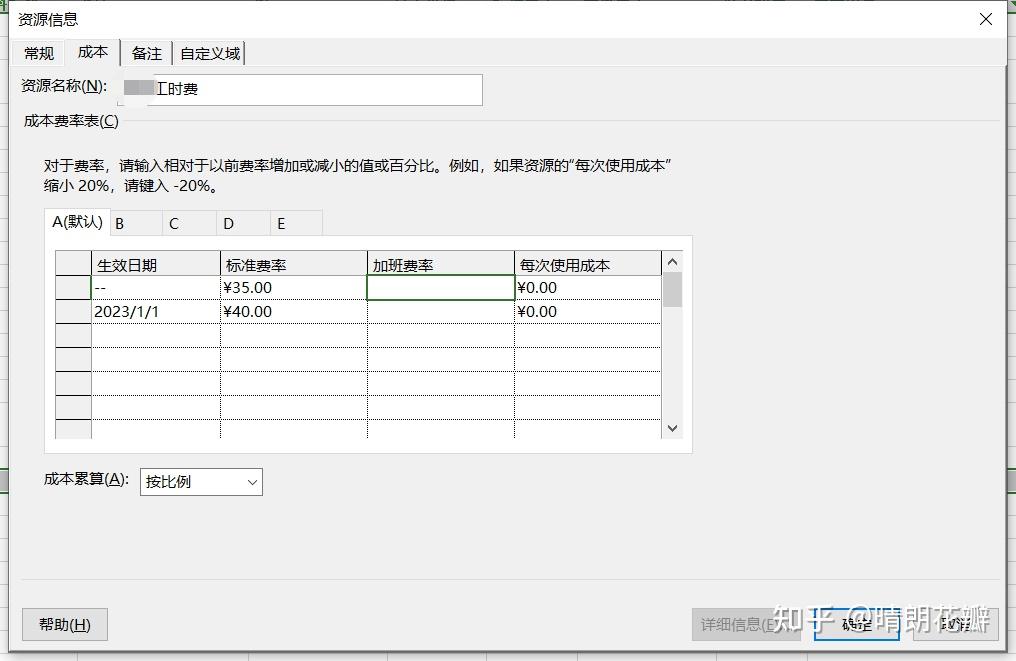Switch to the 常规 tab
Image resolution: width=1016 pixels, height=661 pixels.
38,53
